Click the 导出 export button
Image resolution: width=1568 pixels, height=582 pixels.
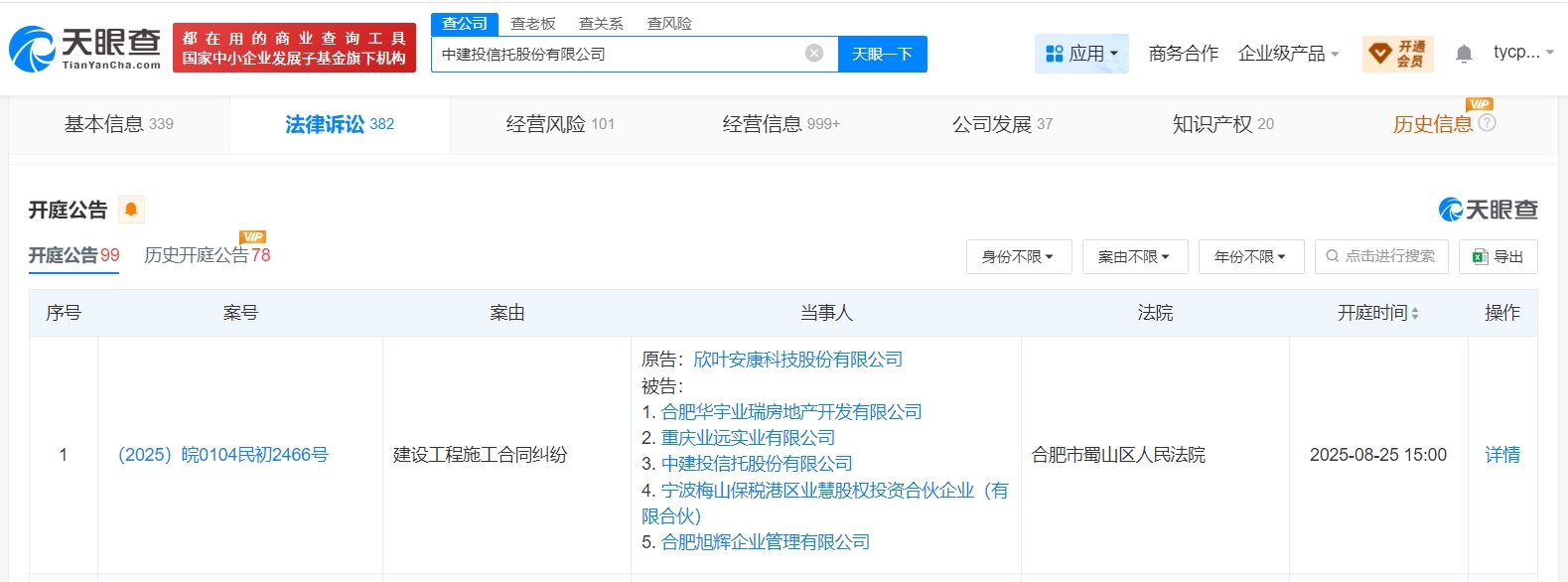point(1497,257)
